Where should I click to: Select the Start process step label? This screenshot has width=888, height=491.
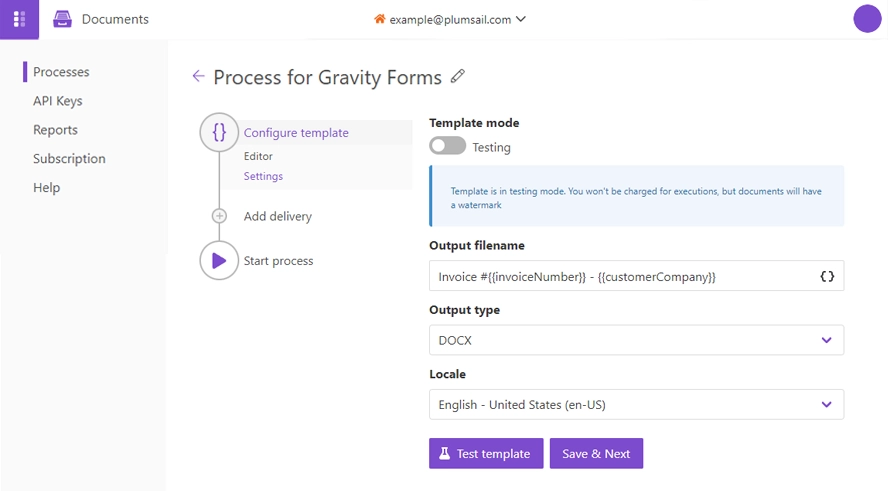tap(279, 261)
